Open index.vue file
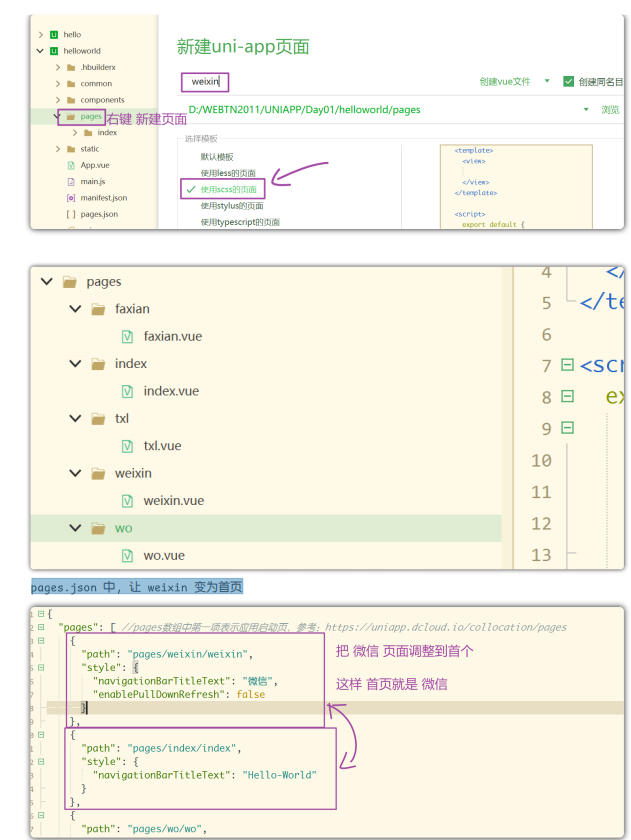 pyautogui.click(x=171, y=391)
